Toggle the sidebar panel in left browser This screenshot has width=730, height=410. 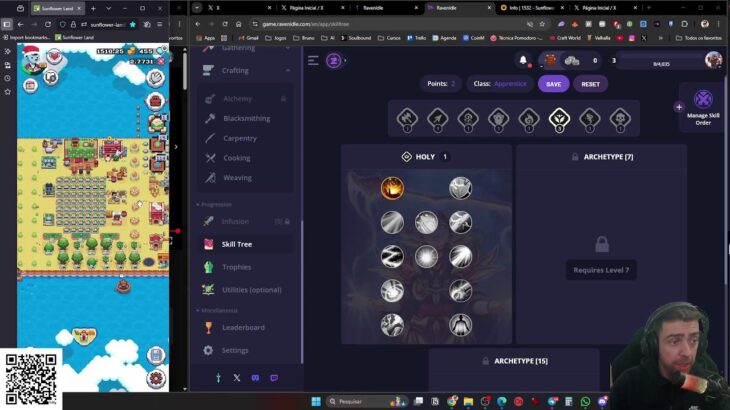[x=7, y=24]
